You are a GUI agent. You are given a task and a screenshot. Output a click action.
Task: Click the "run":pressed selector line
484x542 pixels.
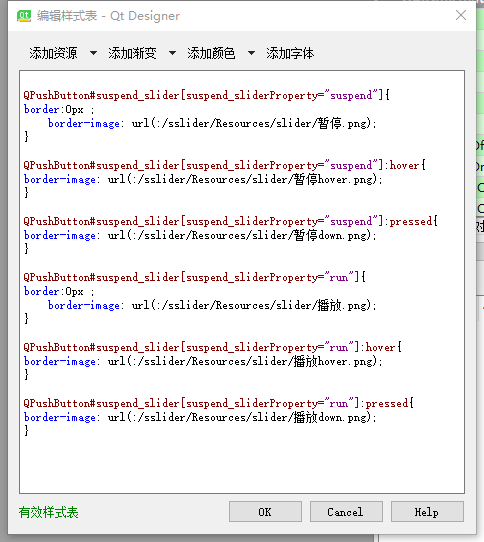(x=218, y=403)
